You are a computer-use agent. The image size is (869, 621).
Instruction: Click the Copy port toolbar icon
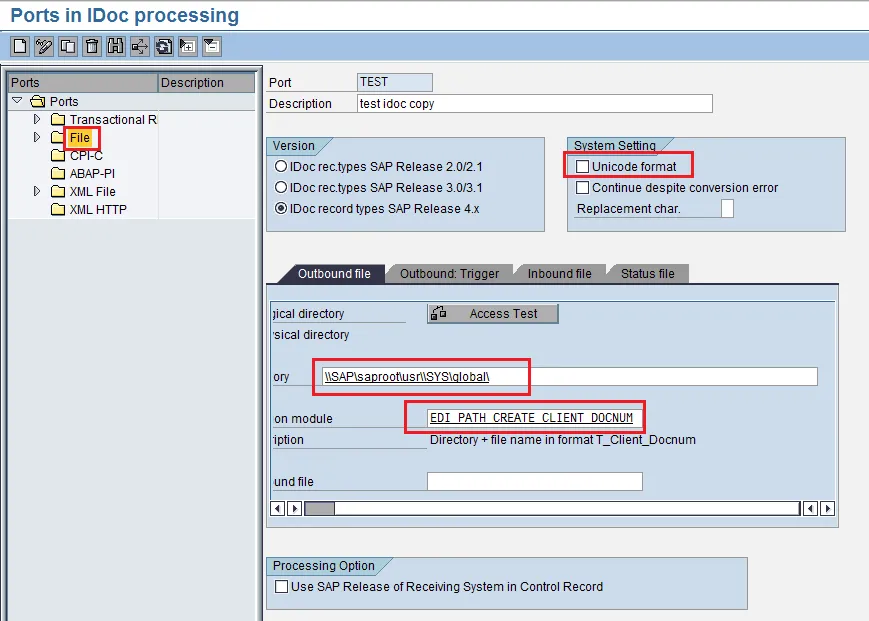(68, 46)
